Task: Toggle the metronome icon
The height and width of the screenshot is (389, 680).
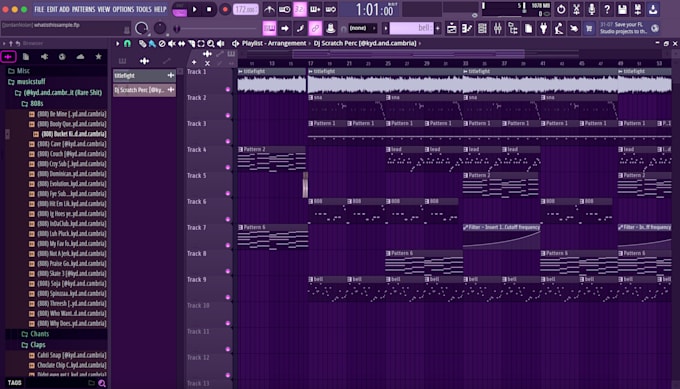Action: point(269,9)
